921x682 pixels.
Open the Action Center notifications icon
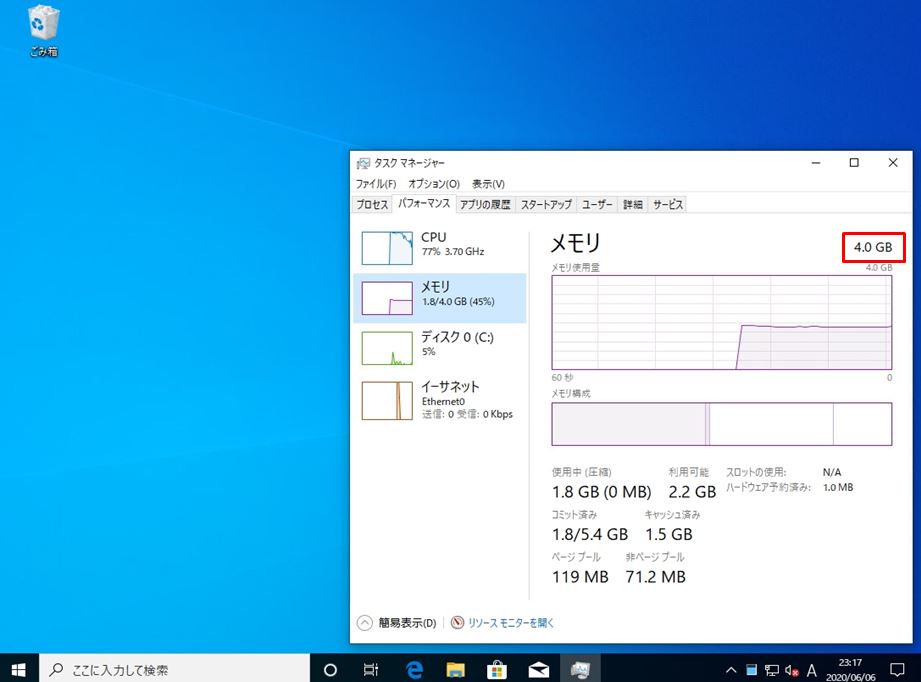(897, 669)
